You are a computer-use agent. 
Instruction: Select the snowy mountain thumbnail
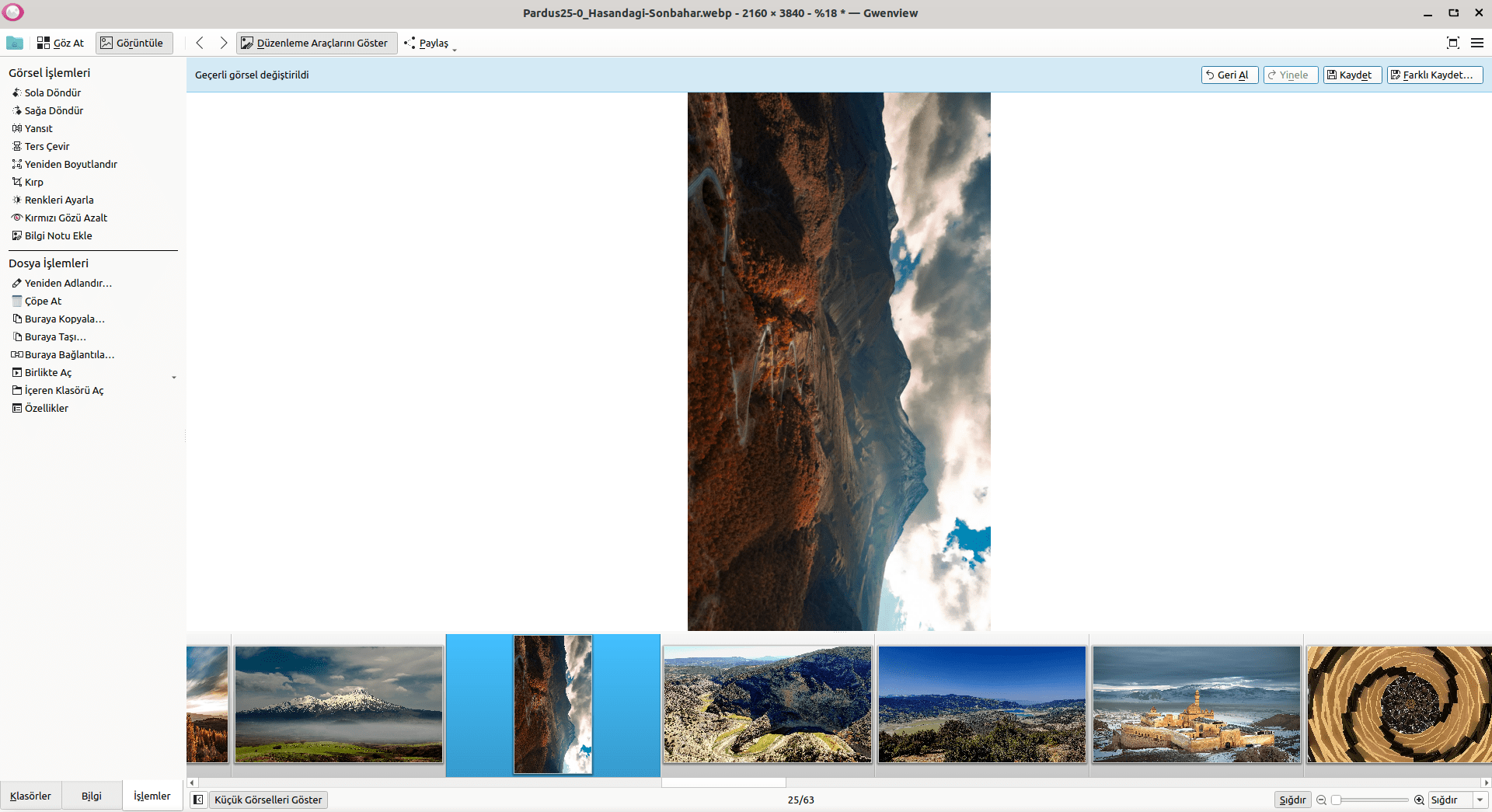click(339, 704)
